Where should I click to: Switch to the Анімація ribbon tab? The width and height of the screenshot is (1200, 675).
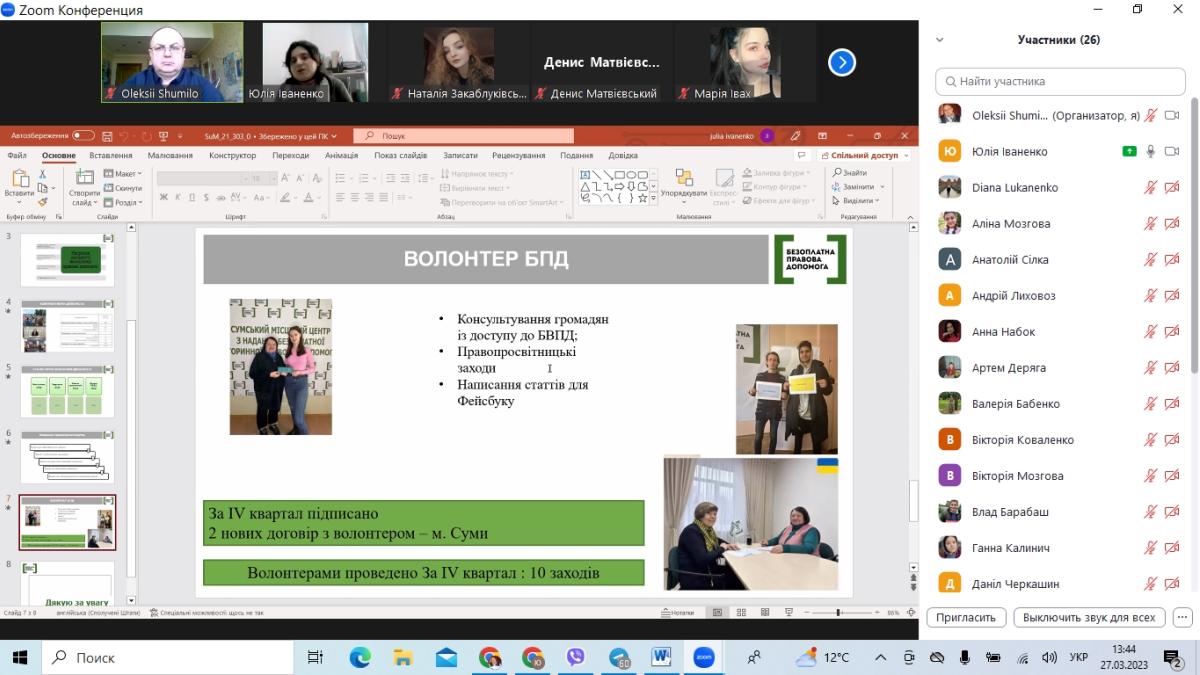[x=341, y=156]
